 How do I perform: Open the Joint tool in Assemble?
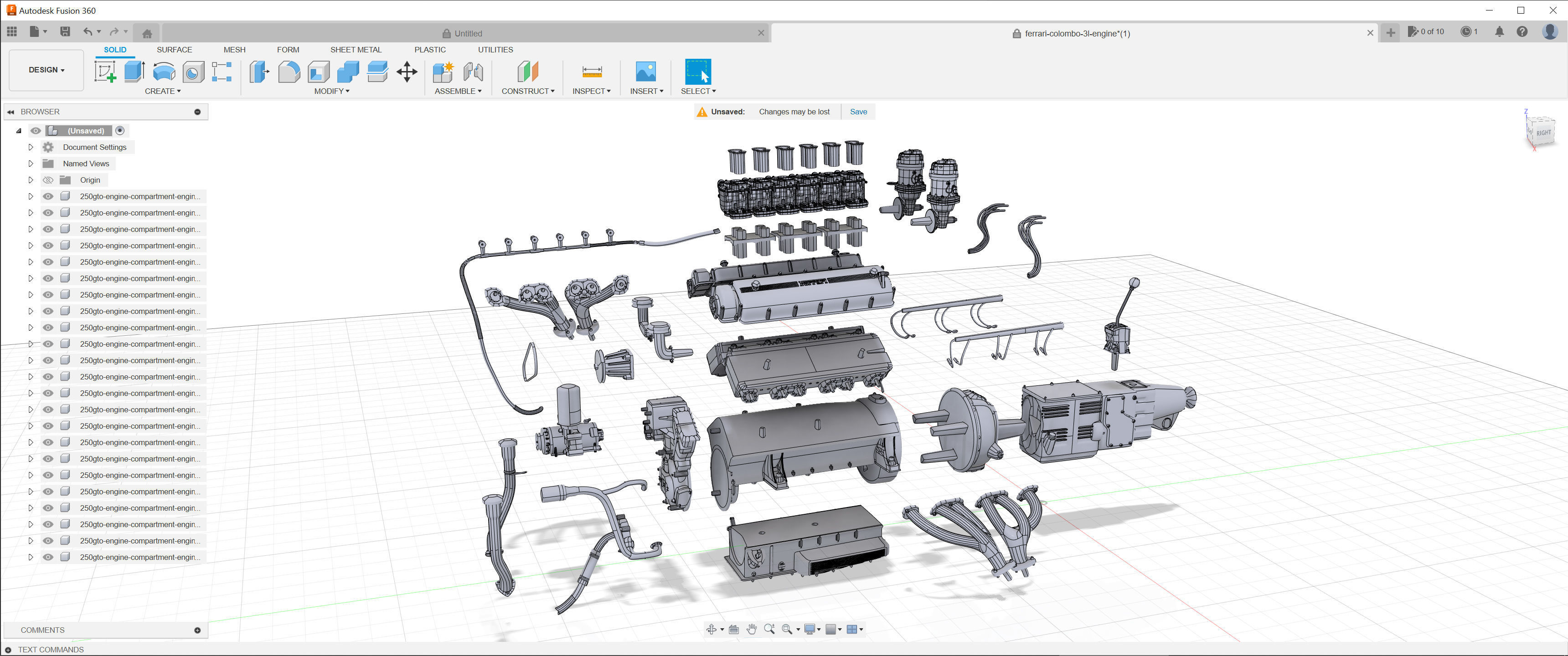(473, 72)
